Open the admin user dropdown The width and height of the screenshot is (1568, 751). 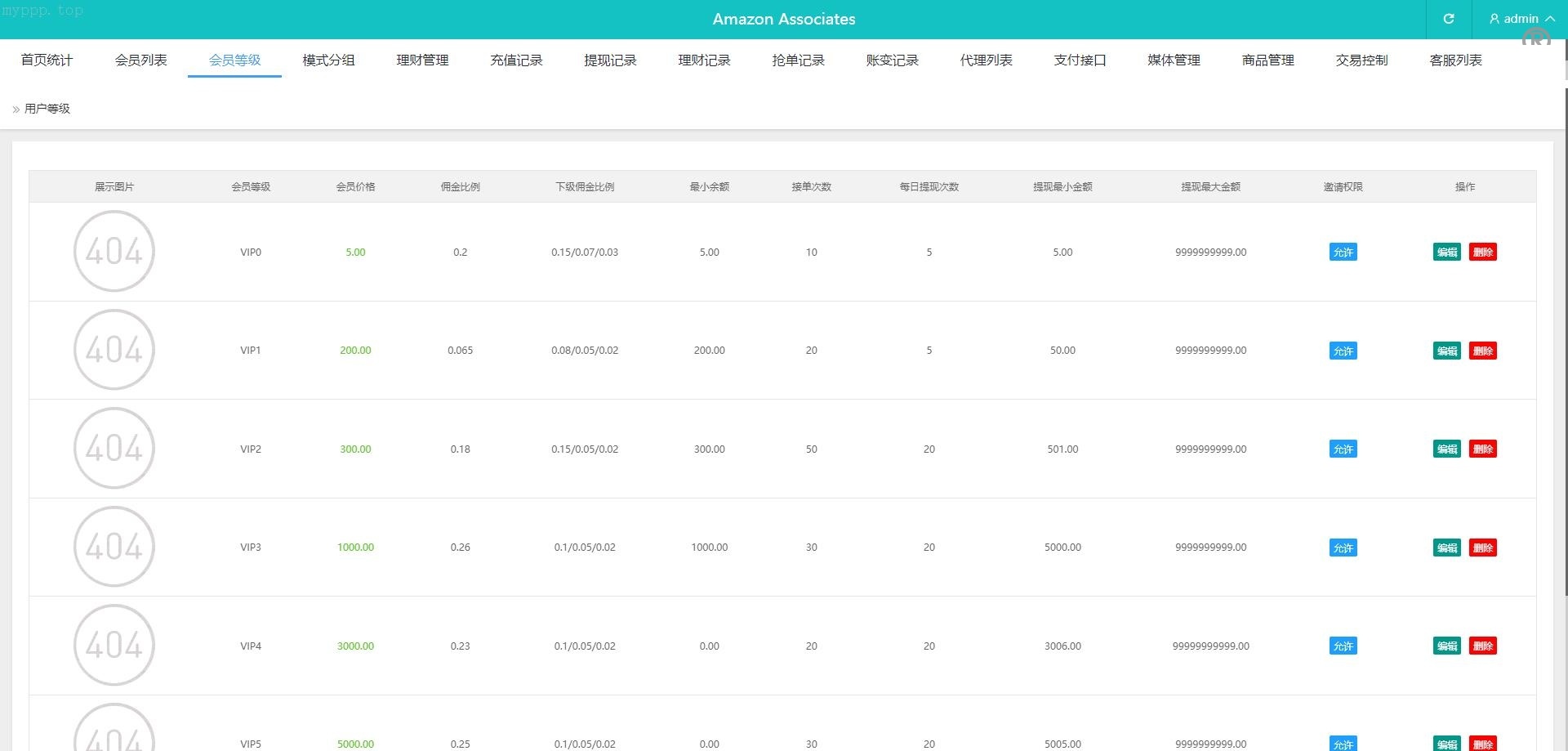[1521, 19]
